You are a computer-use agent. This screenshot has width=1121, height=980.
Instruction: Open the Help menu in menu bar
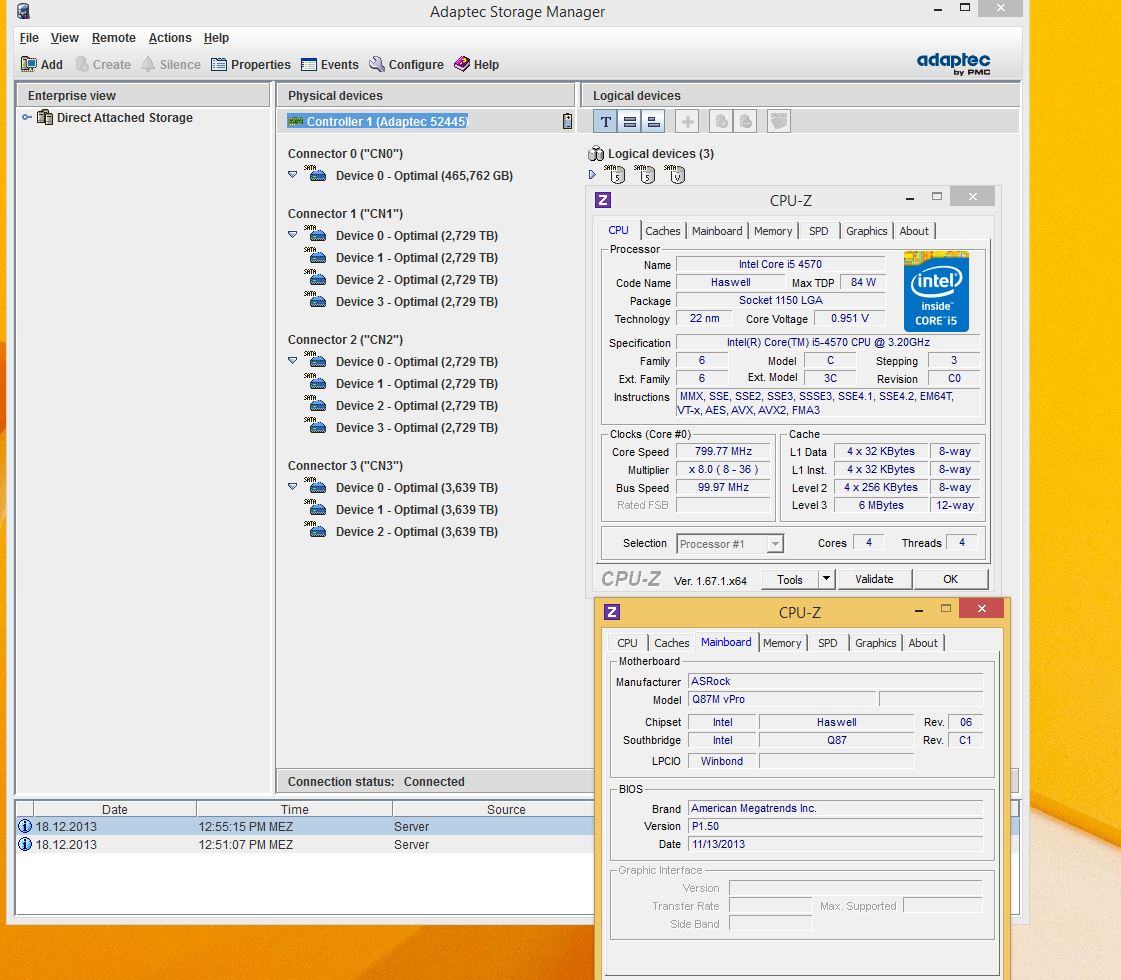tap(216, 38)
